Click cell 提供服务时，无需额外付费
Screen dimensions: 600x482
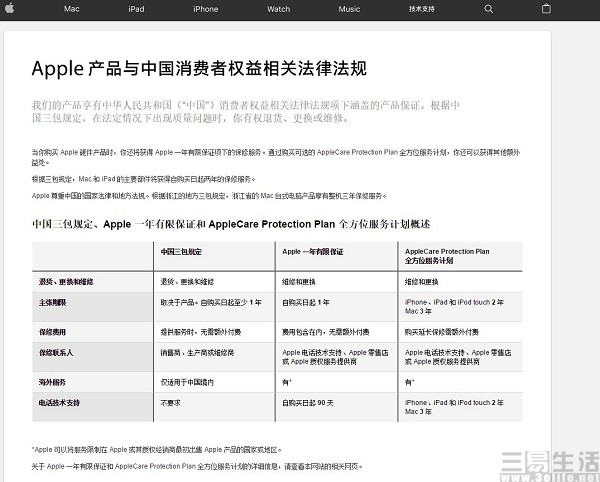[201, 332]
